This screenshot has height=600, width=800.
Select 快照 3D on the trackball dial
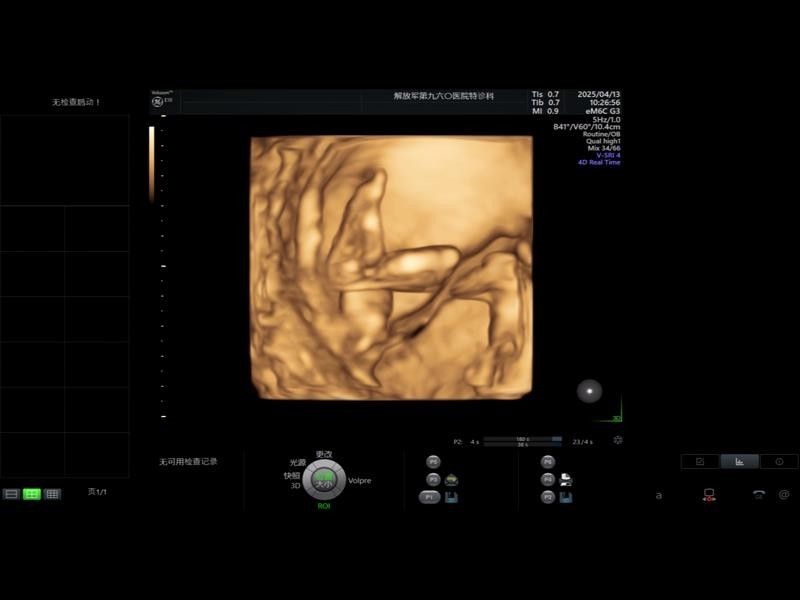click(x=292, y=480)
